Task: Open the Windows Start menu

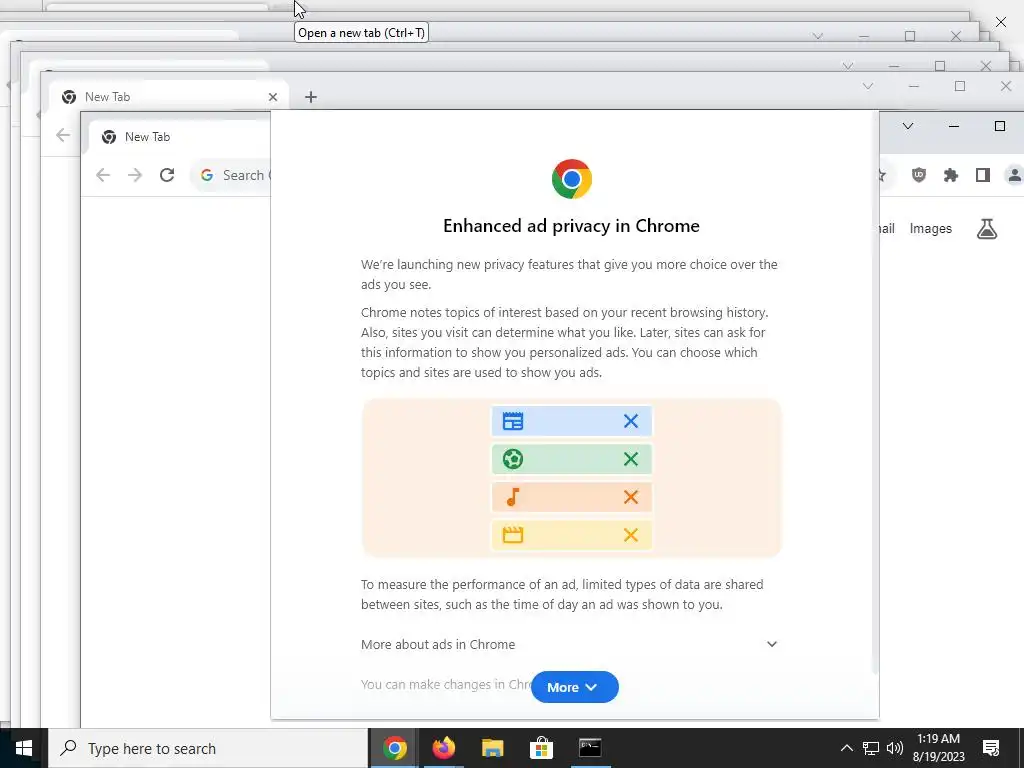Action: (24, 748)
